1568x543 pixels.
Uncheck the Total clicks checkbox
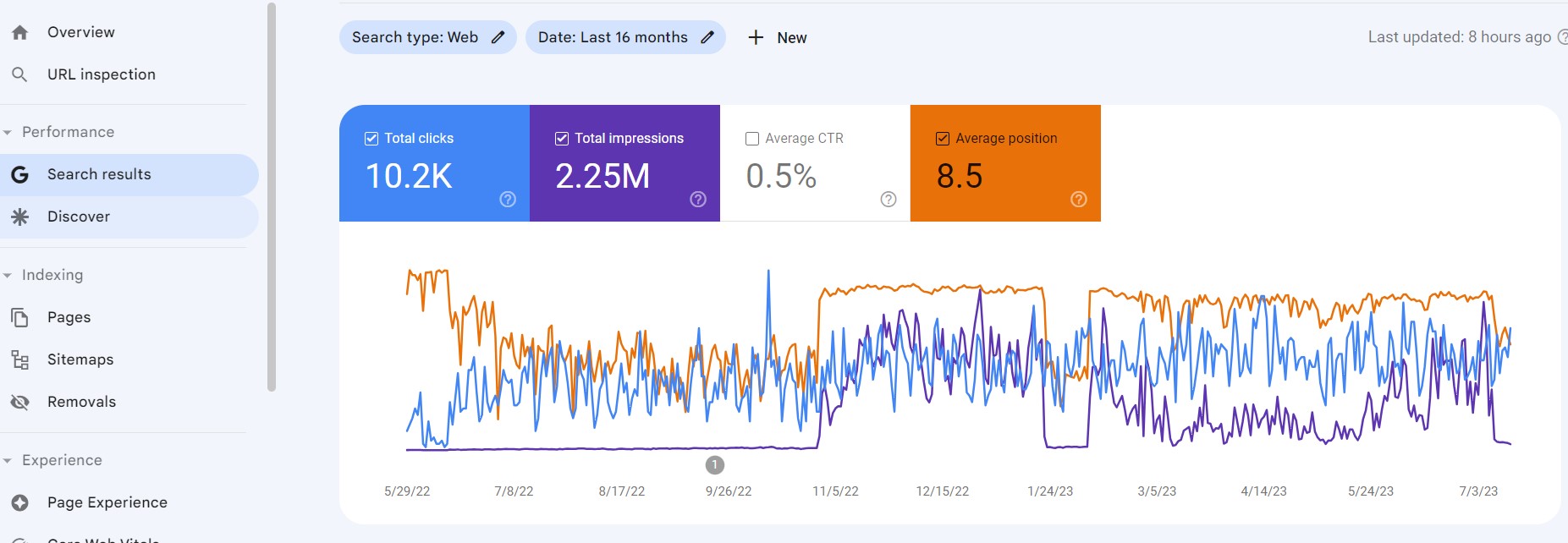371,139
